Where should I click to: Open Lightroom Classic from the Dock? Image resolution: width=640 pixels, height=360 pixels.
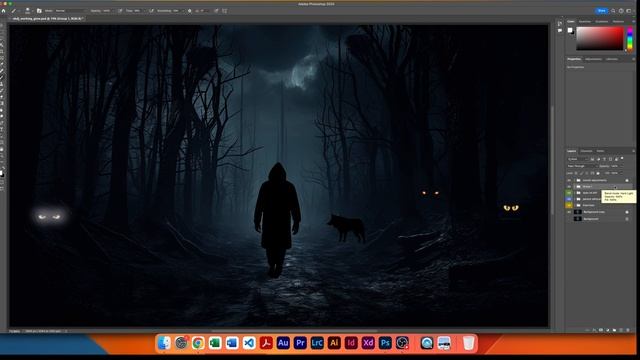(x=317, y=343)
